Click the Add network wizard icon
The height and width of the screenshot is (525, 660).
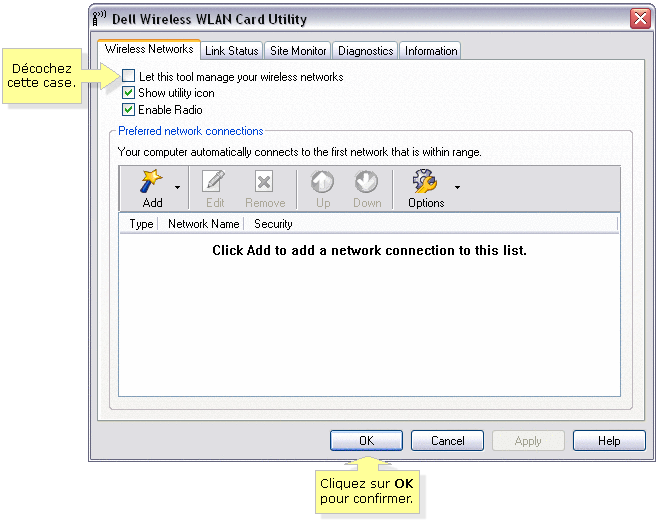coord(151,181)
